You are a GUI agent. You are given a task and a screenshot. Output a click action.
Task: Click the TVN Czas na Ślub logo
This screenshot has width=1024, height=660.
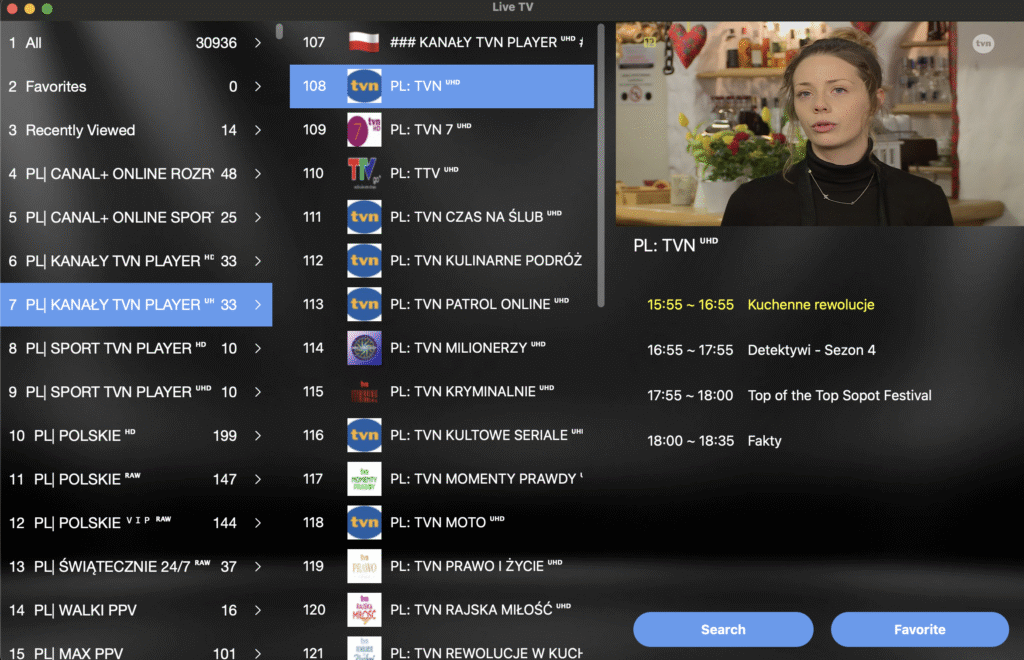pos(363,217)
